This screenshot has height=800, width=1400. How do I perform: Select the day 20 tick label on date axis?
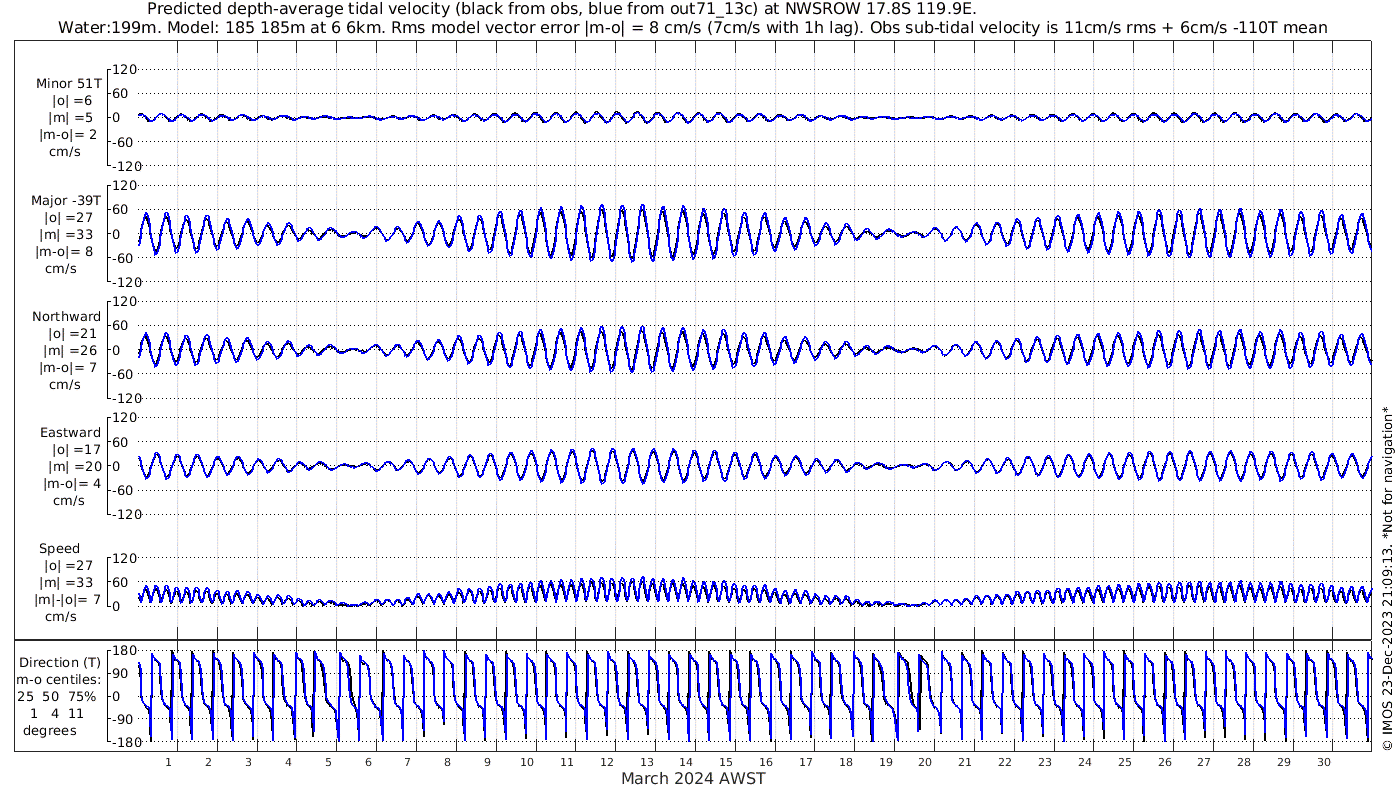pos(925,762)
